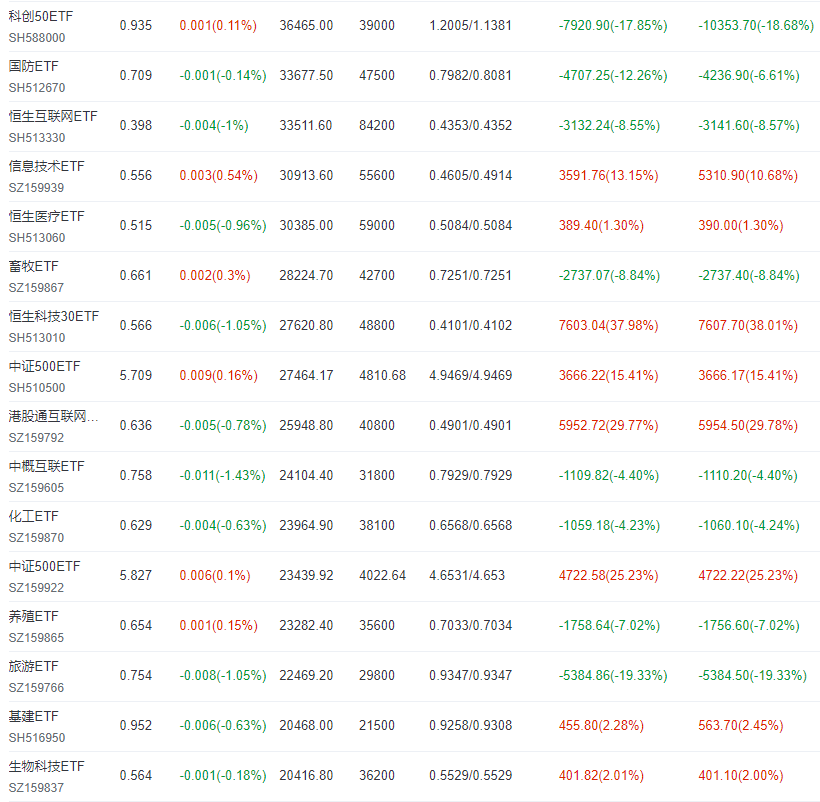Click holdings value 84200
This screenshot has height=802, width=820.
[377, 125]
